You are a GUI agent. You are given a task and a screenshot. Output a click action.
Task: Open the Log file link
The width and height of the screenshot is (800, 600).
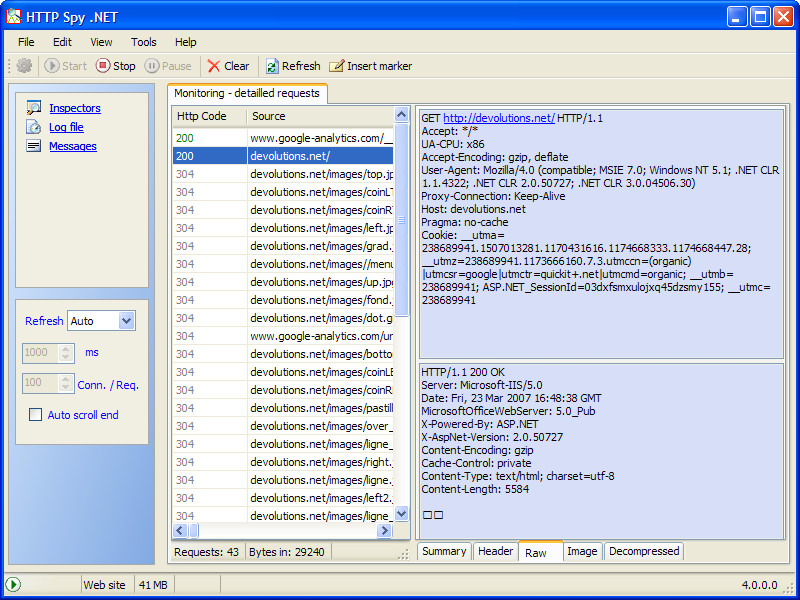tap(66, 127)
